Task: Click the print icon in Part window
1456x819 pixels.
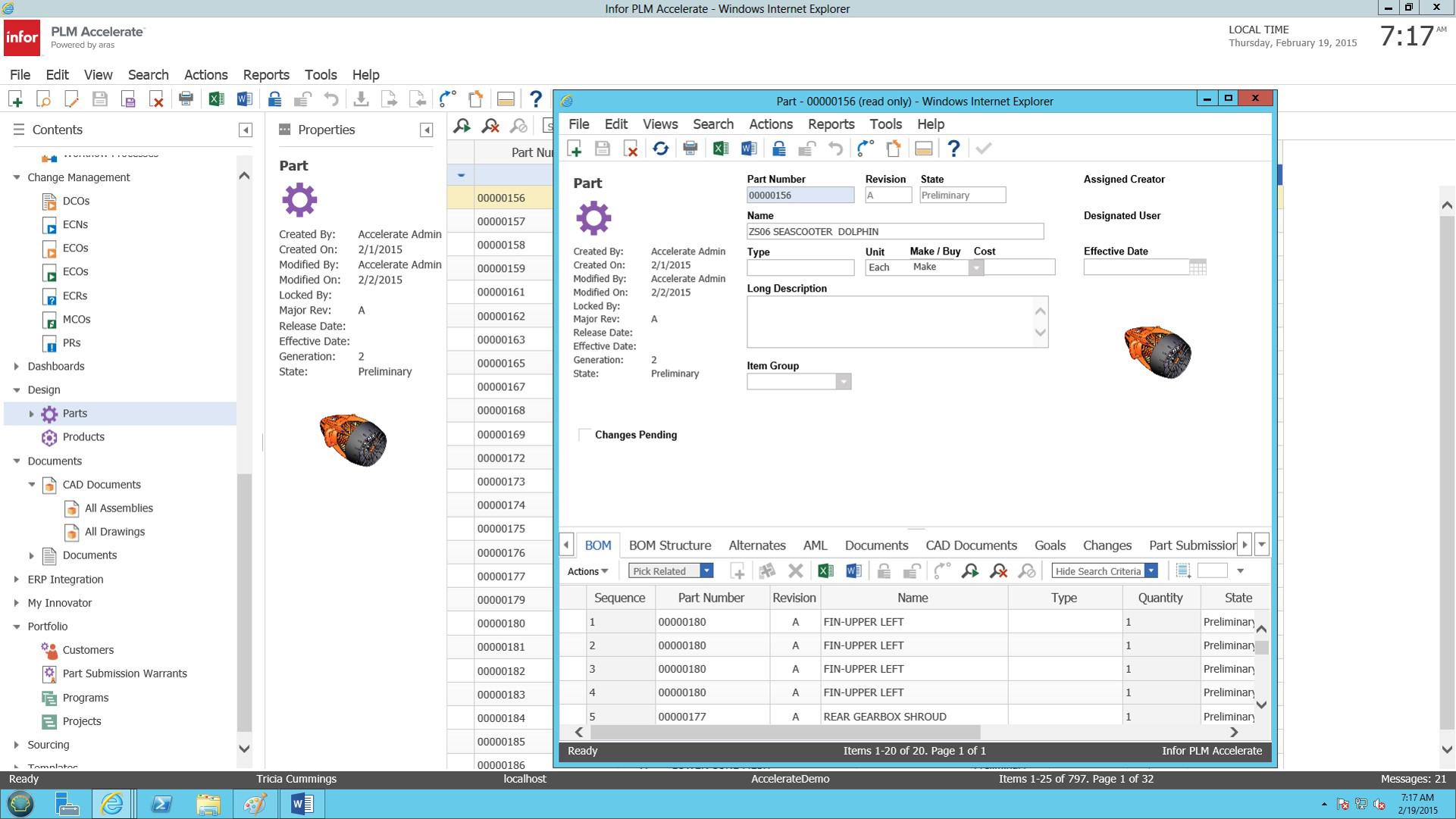Action: (690, 148)
